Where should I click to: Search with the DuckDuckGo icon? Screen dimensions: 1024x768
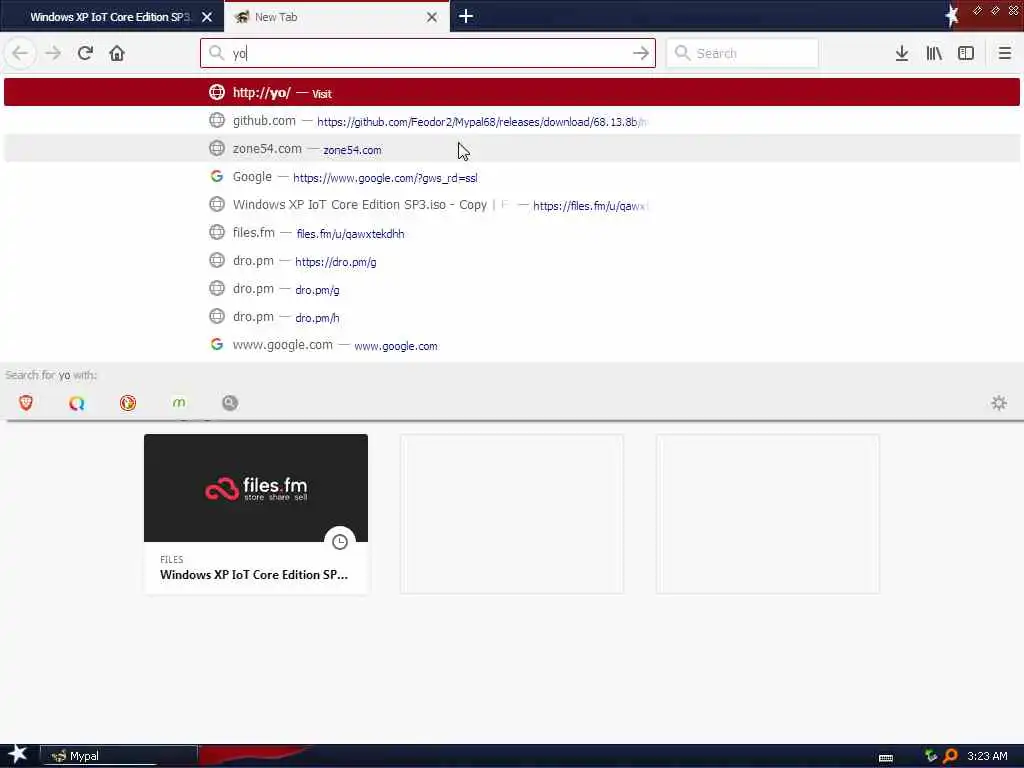[128, 403]
